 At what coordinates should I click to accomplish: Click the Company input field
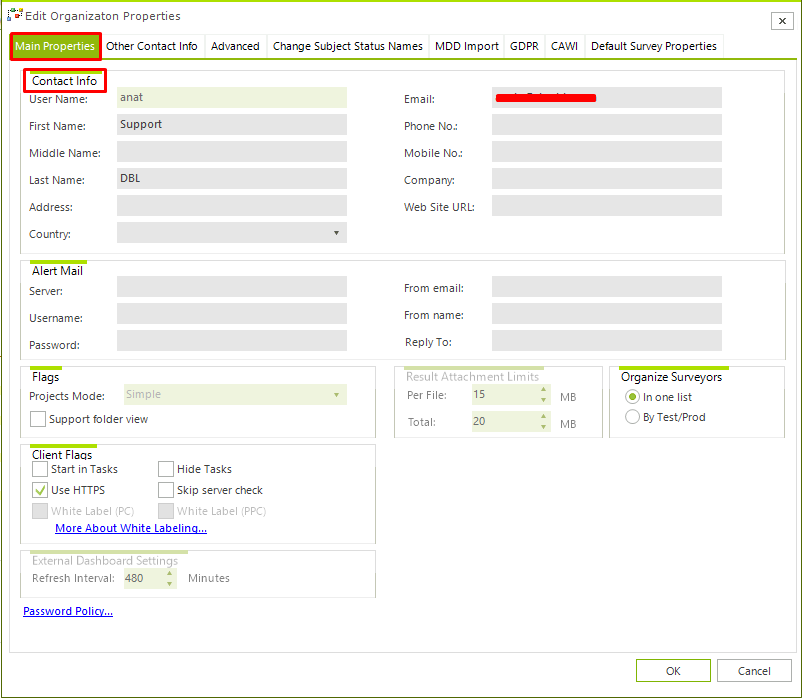tap(607, 178)
